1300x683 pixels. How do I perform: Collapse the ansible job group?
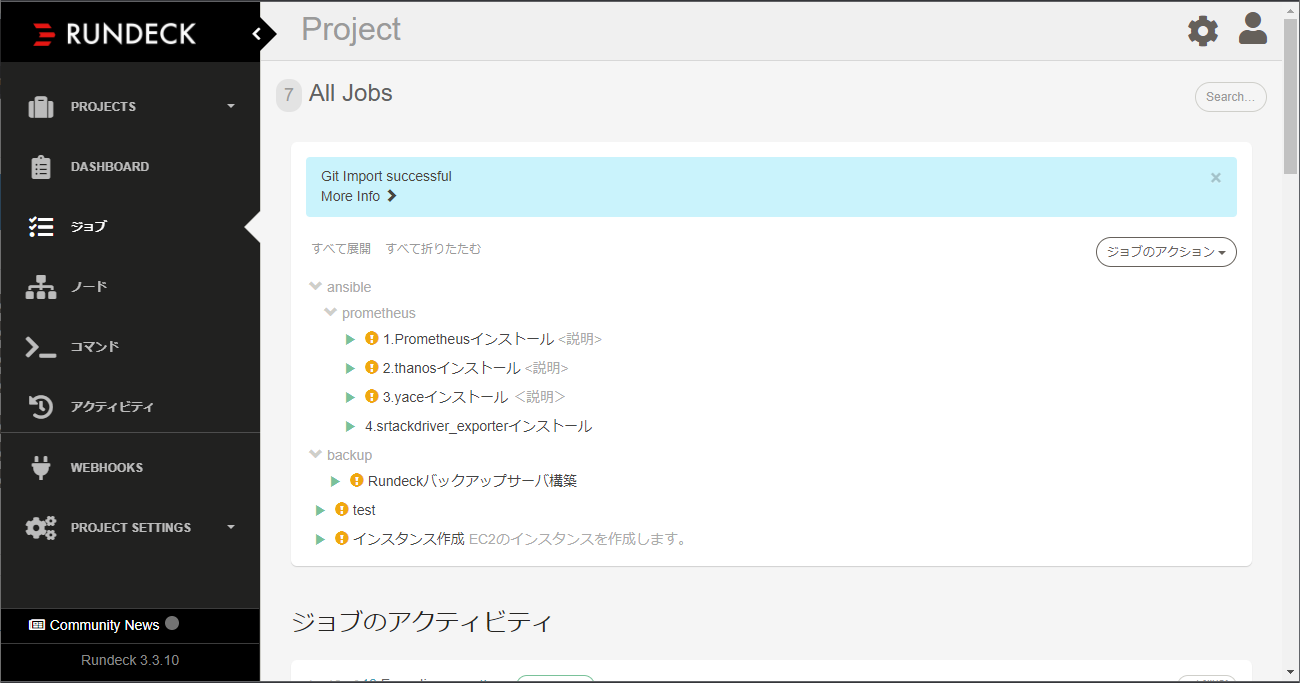(x=340, y=287)
